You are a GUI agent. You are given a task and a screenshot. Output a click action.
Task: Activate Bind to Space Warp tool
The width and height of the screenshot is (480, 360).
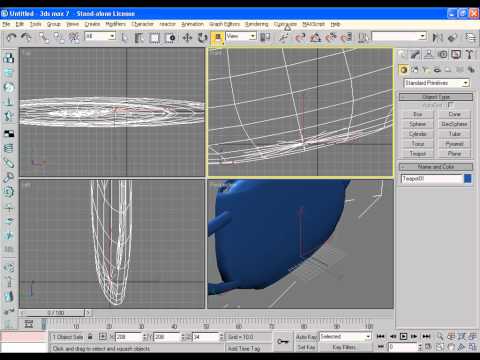(74, 37)
